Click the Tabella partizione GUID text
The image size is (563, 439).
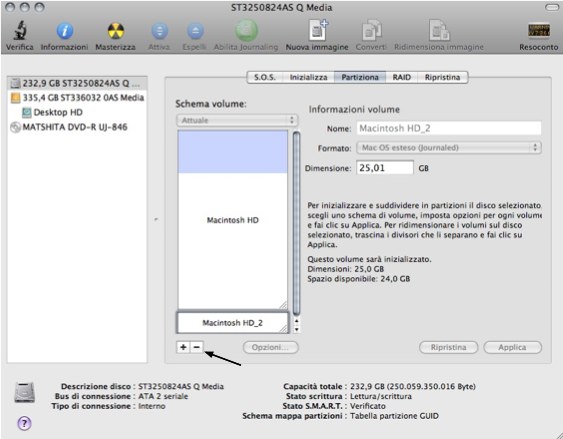coord(394,416)
